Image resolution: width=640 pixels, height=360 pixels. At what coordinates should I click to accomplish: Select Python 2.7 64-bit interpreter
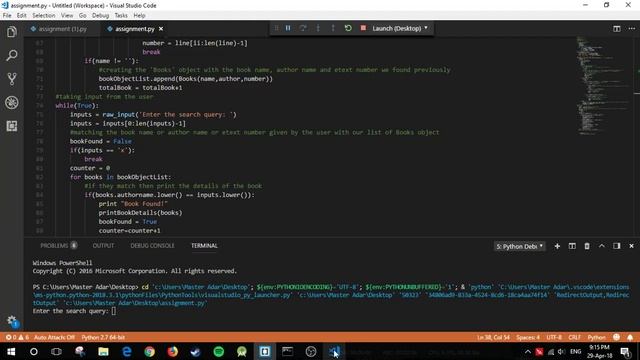[x=103, y=338]
